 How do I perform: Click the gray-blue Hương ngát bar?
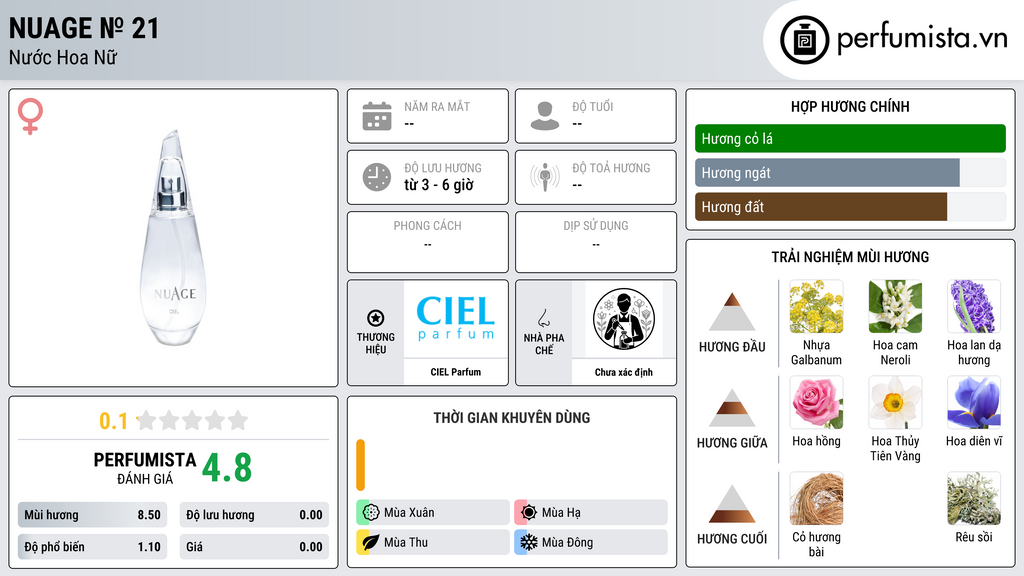pyautogui.click(x=827, y=173)
